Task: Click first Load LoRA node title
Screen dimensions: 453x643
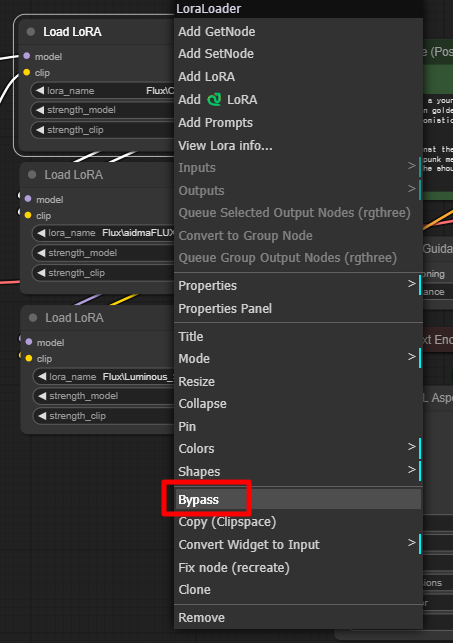Action: click(73, 32)
